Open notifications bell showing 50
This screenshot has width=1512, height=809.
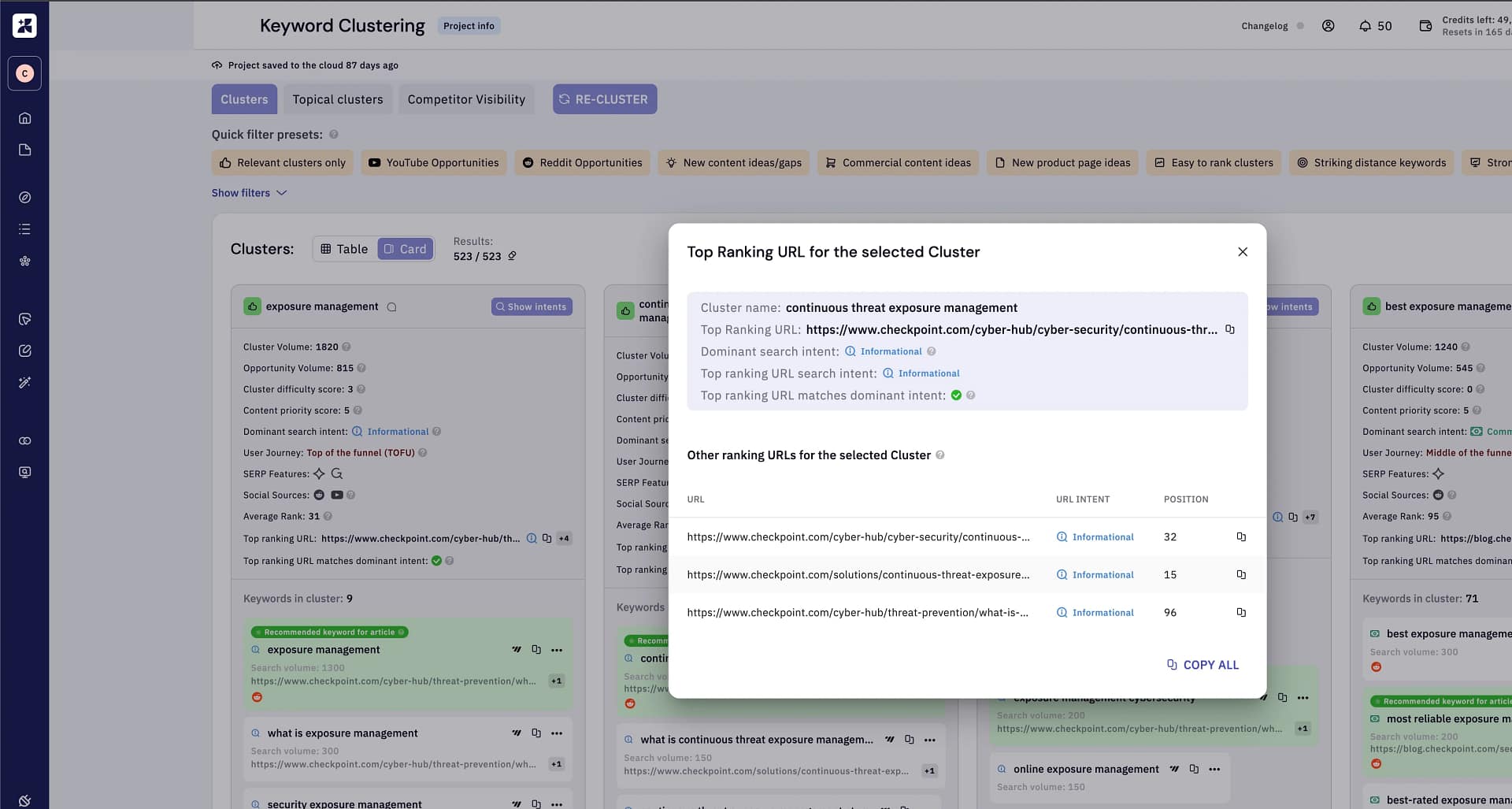point(1376,26)
